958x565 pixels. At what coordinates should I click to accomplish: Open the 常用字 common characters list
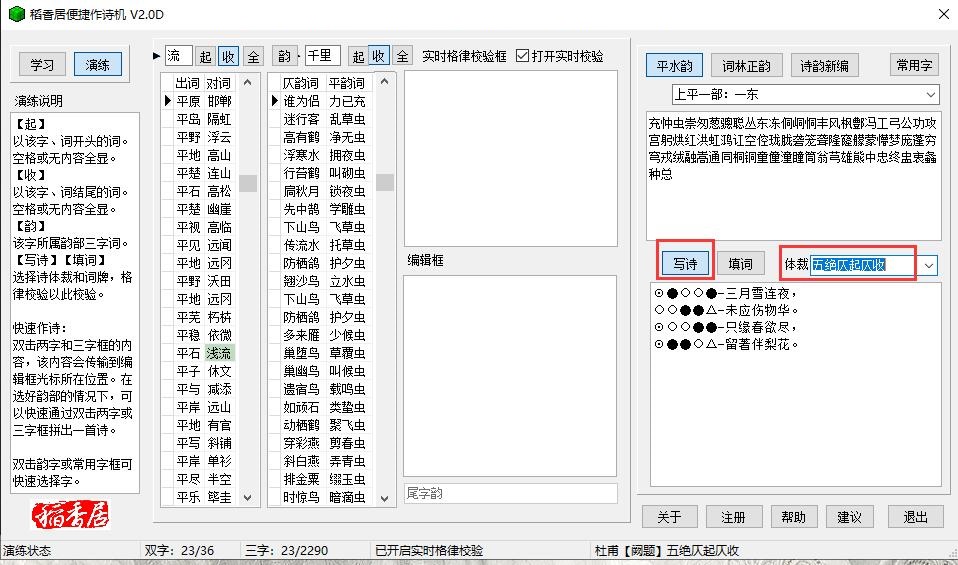(914, 65)
